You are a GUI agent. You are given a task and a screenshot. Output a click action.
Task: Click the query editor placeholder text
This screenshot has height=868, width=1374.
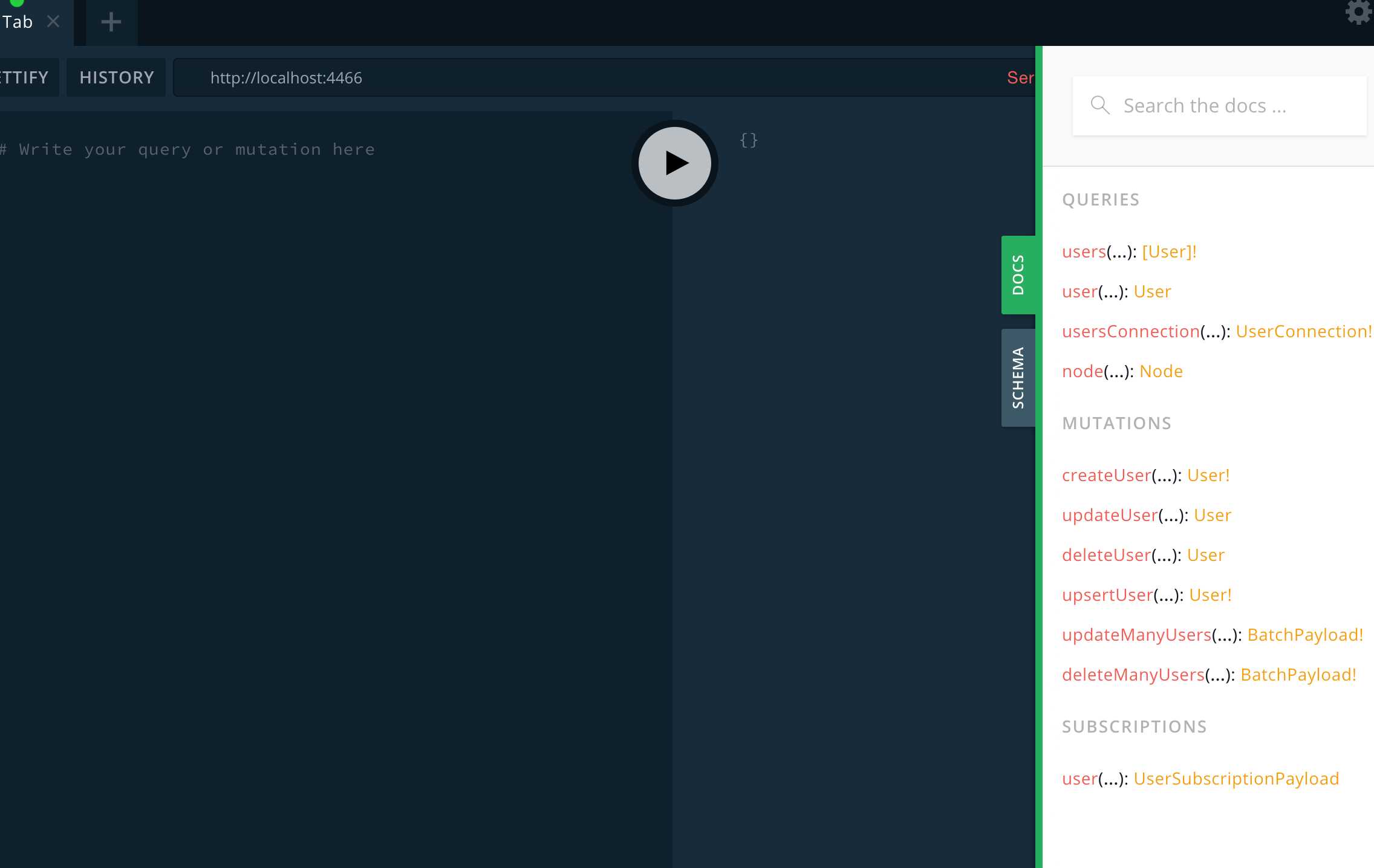[188, 149]
